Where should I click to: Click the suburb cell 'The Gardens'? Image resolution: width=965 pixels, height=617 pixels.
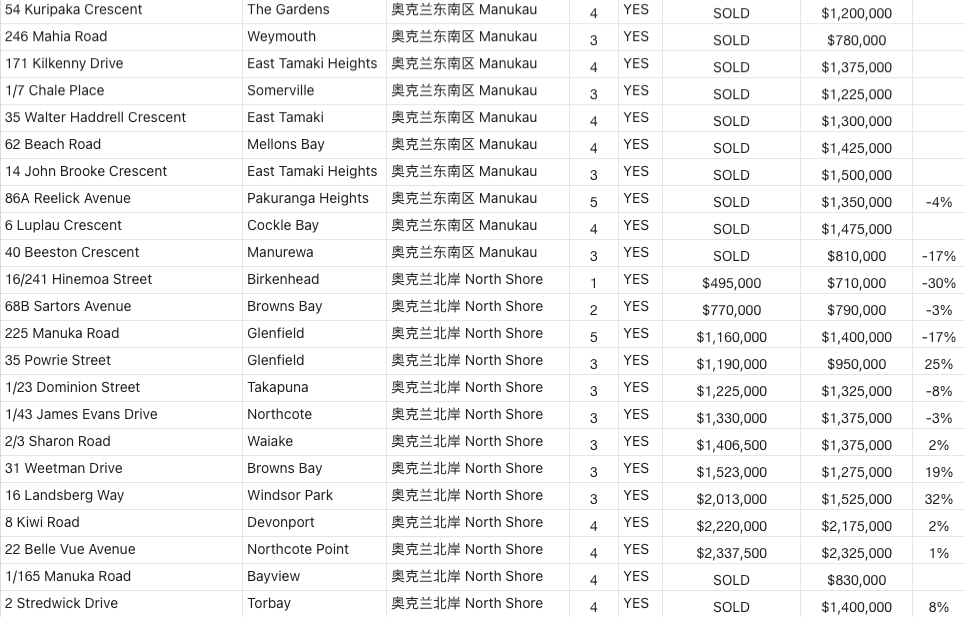pyautogui.click(x=314, y=10)
